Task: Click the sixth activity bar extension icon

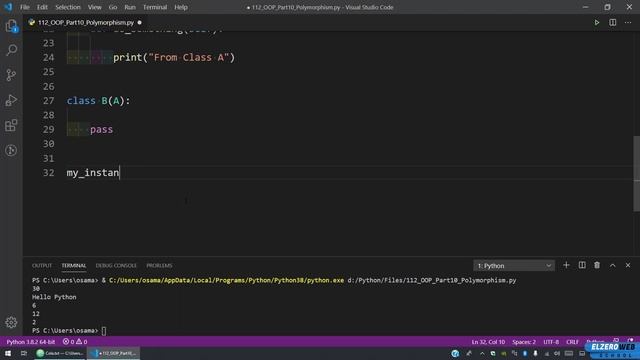Action: [11, 150]
